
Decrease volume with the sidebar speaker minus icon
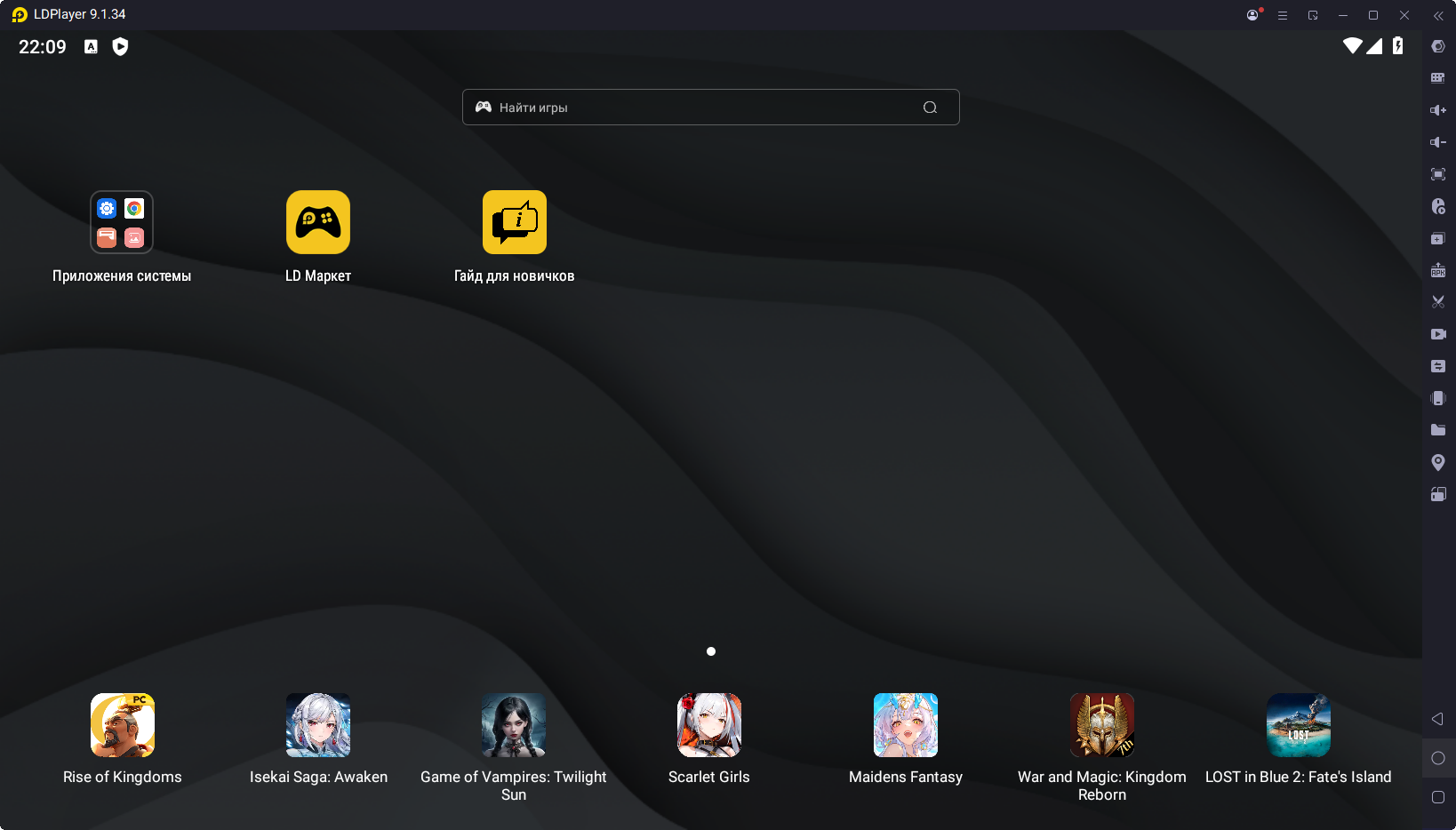pos(1438,142)
